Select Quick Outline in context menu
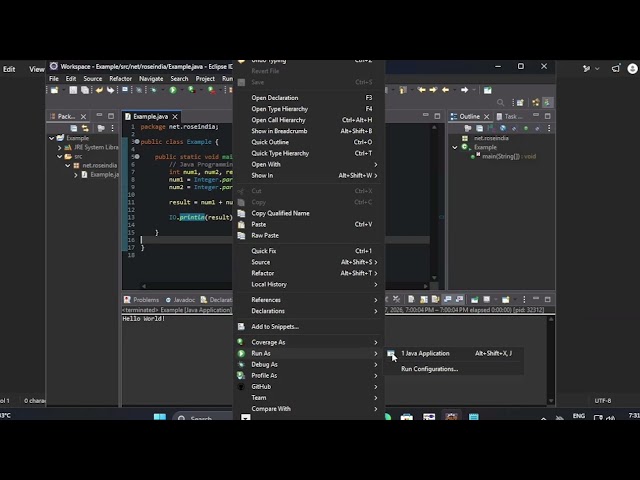 pyautogui.click(x=308, y=142)
